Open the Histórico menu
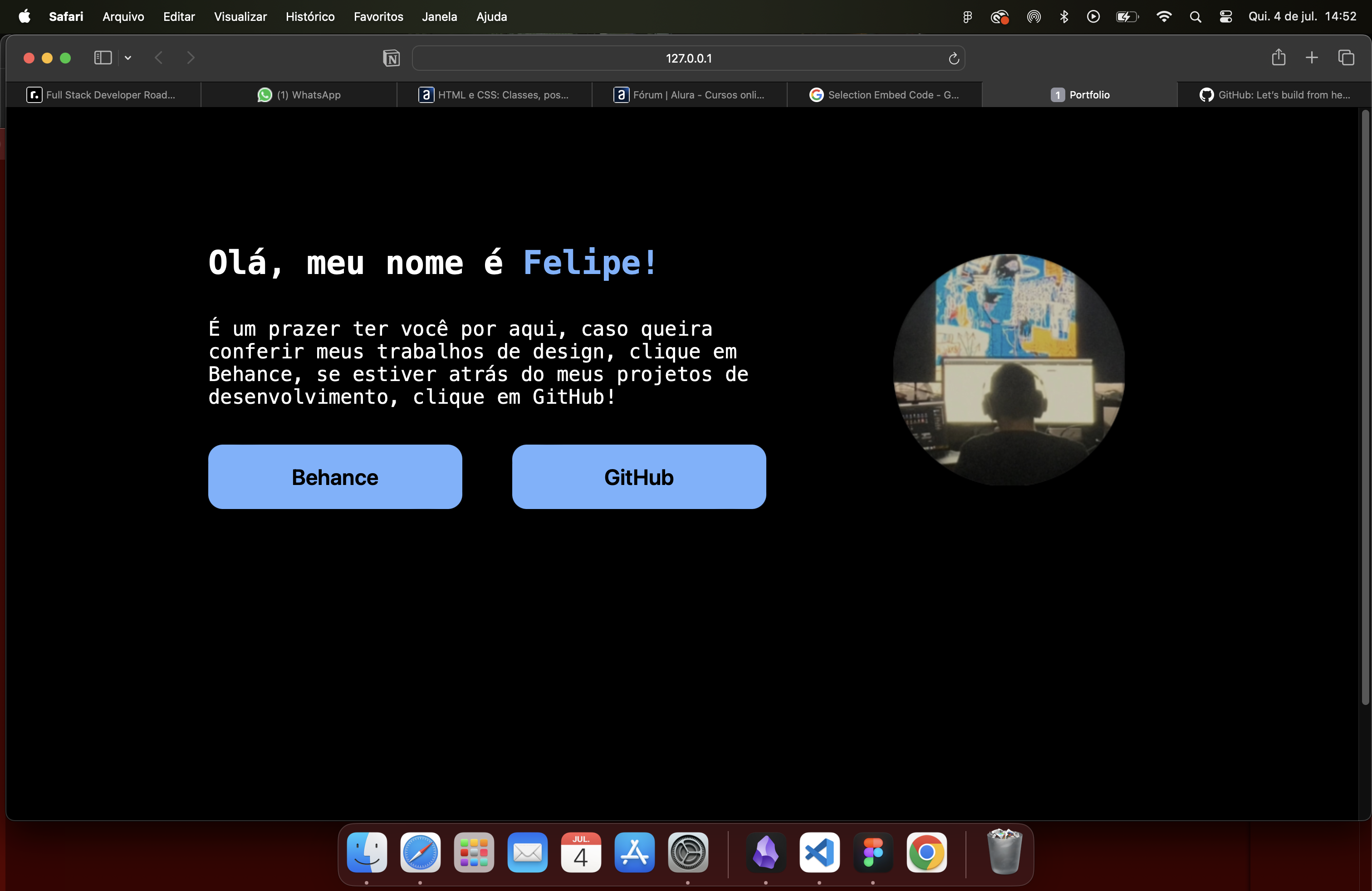This screenshot has width=1372, height=891. point(310,16)
